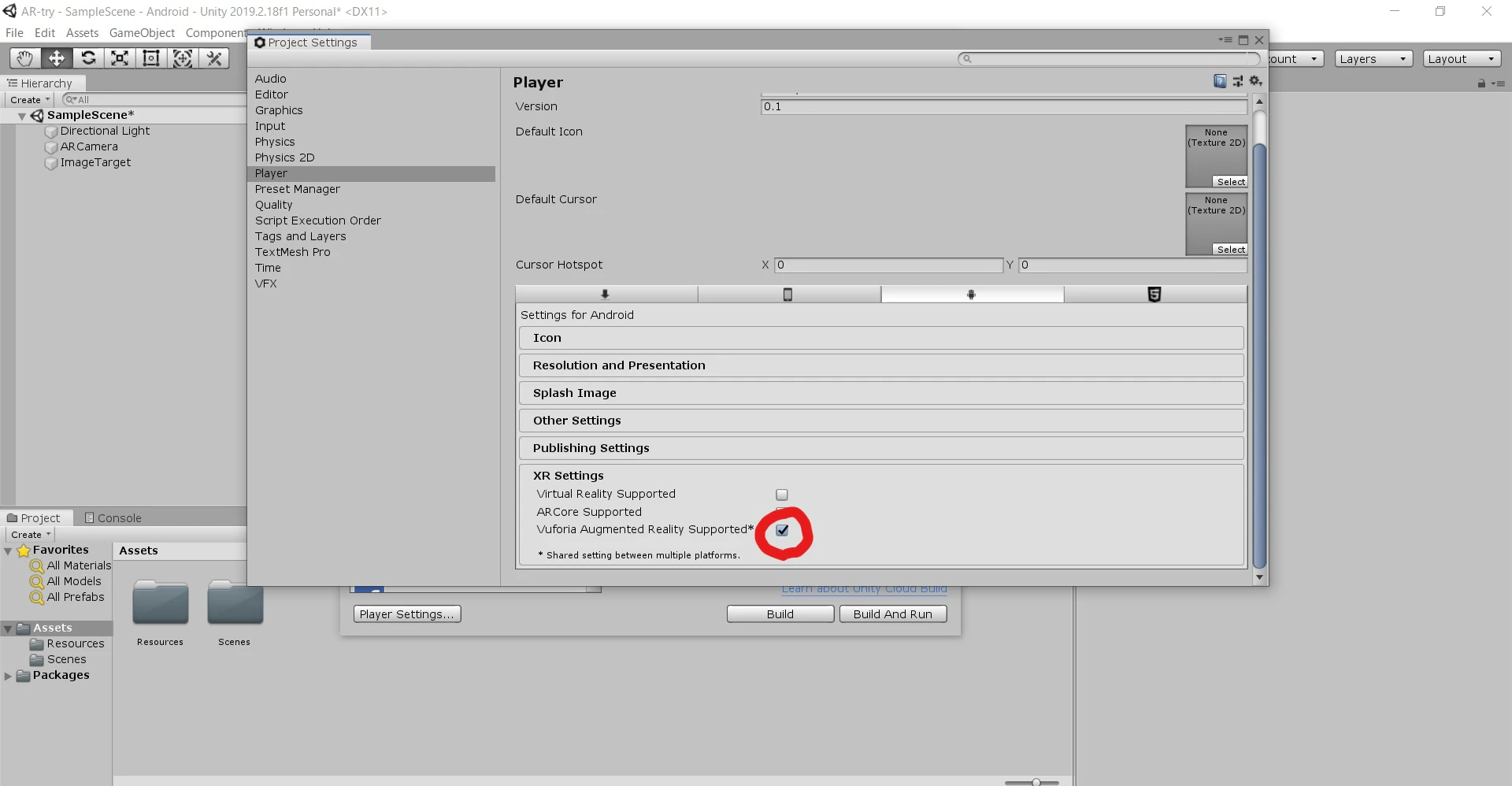Click the ImageTarget object icon

[x=51, y=163]
